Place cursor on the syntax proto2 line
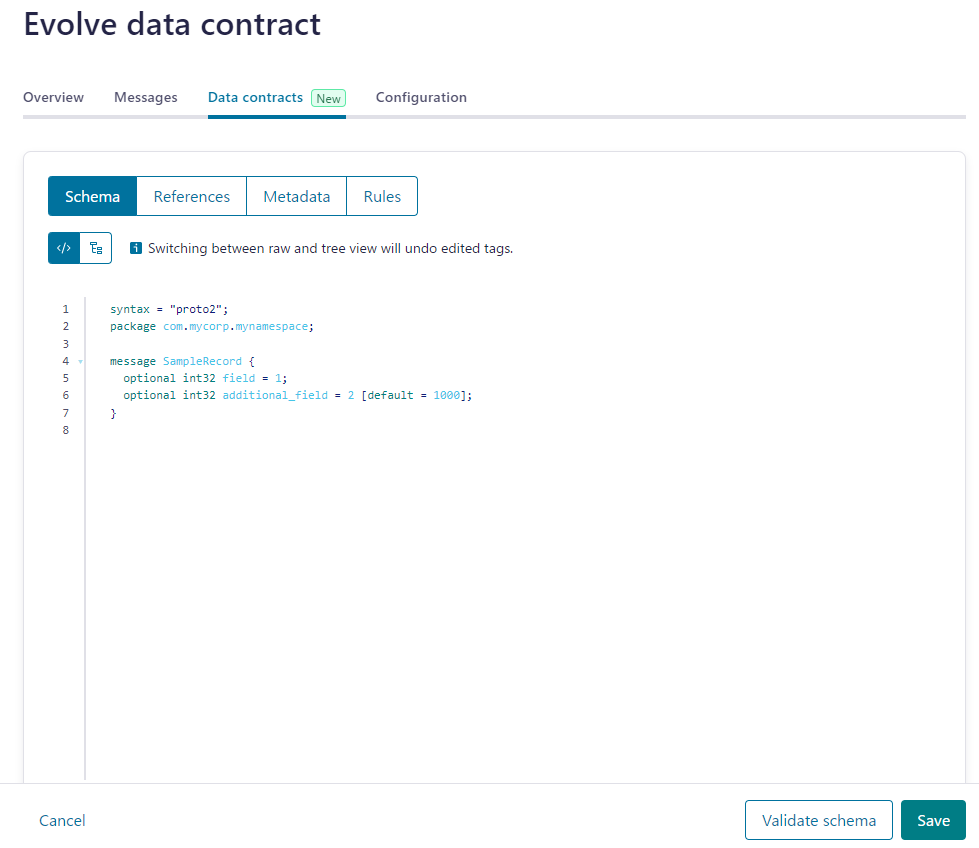Image resolution: width=979 pixels, height=848 pixels. [x=169, y=309]
